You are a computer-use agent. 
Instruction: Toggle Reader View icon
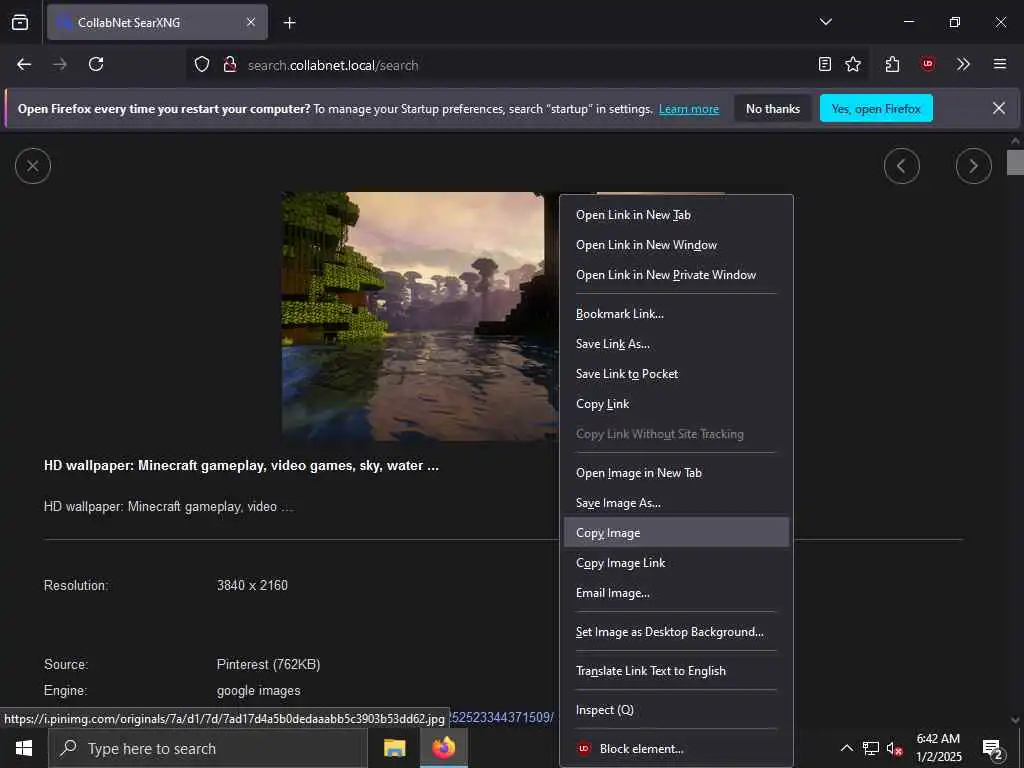tap(825, 64)
